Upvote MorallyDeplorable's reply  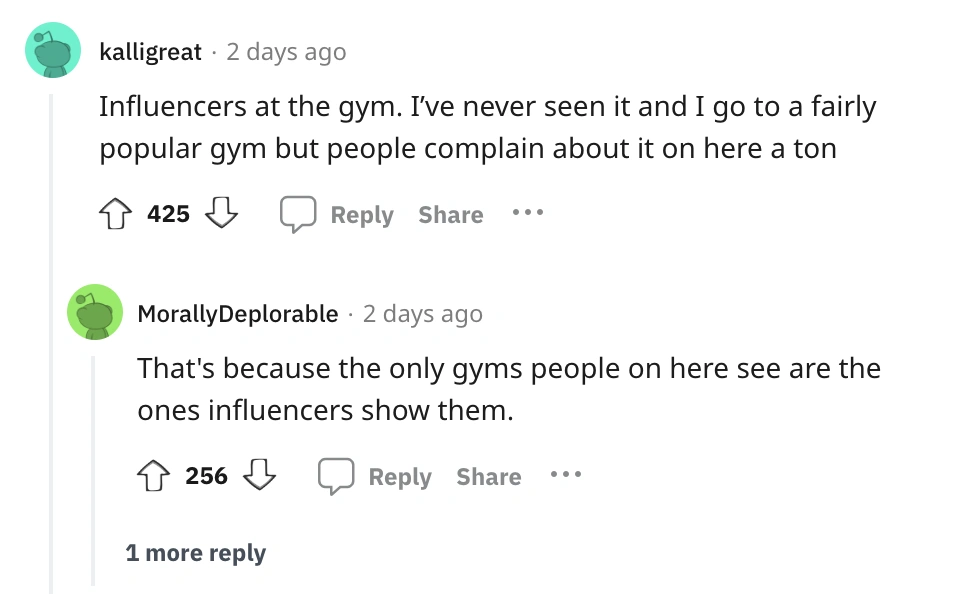(152, 476)
